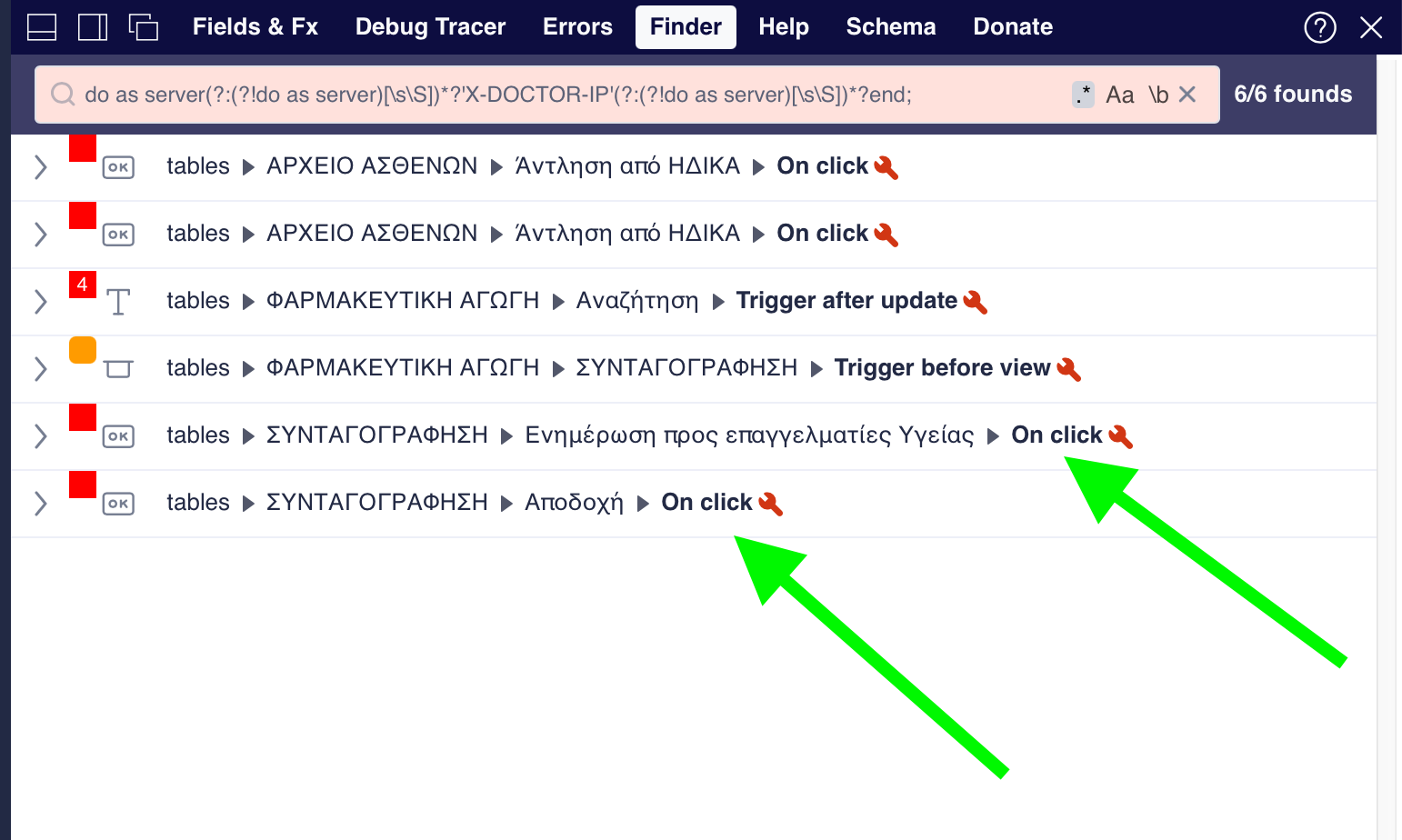1402x840 pixels.
Task: Click the 6/6 founds result counter
Action: 1293,95
